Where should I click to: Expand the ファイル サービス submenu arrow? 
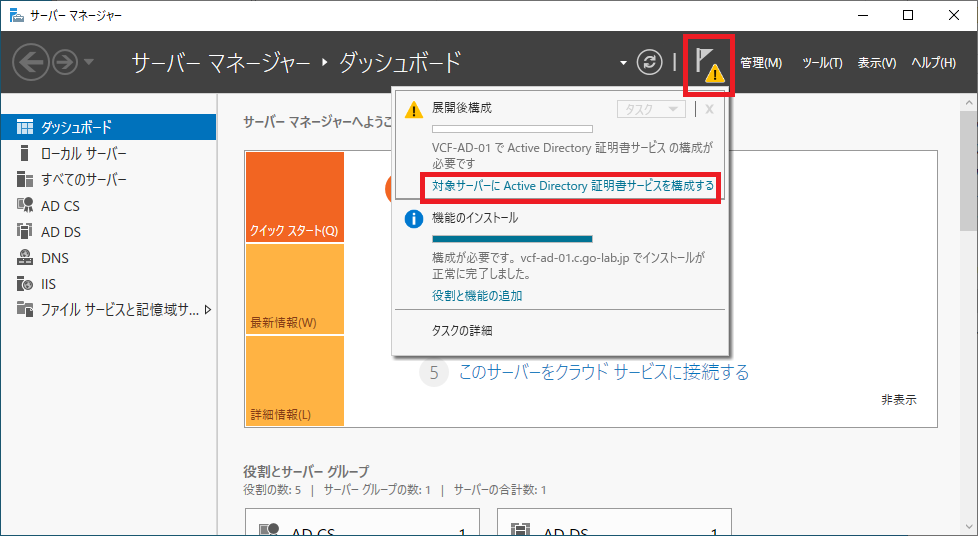208,309
